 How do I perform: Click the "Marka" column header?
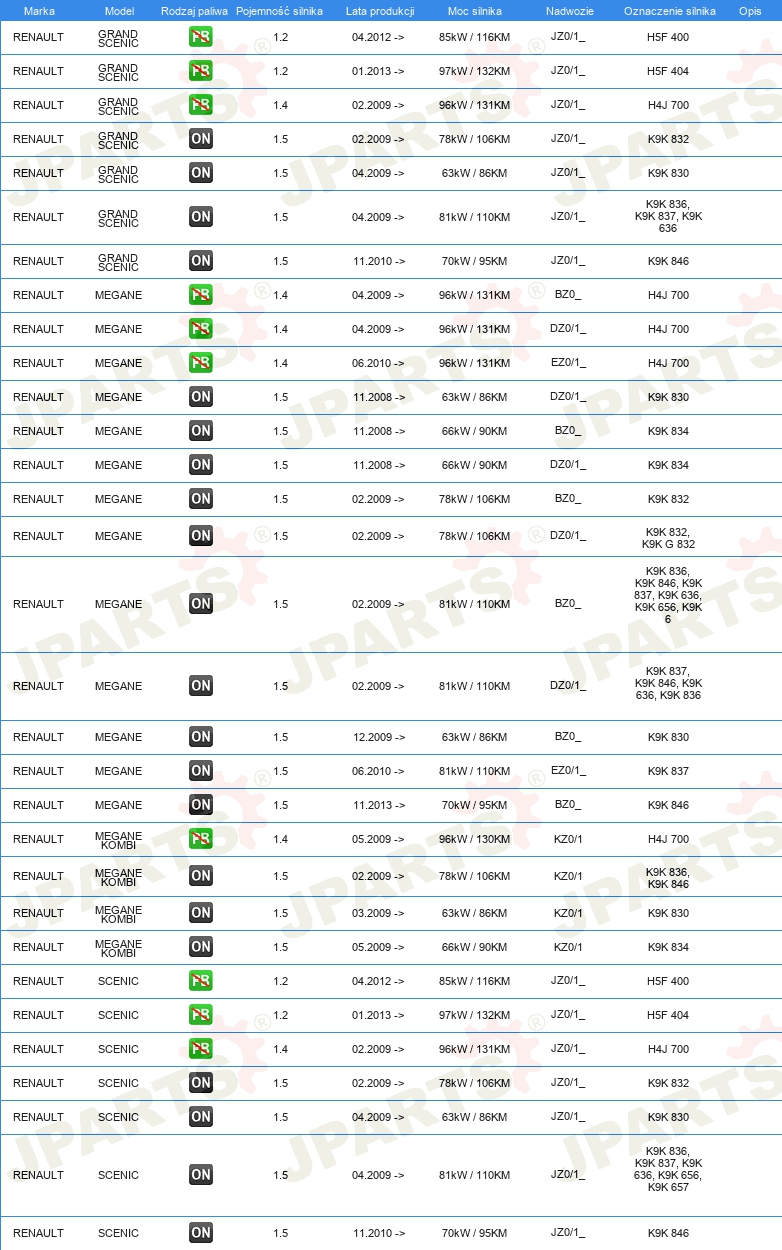39,11
